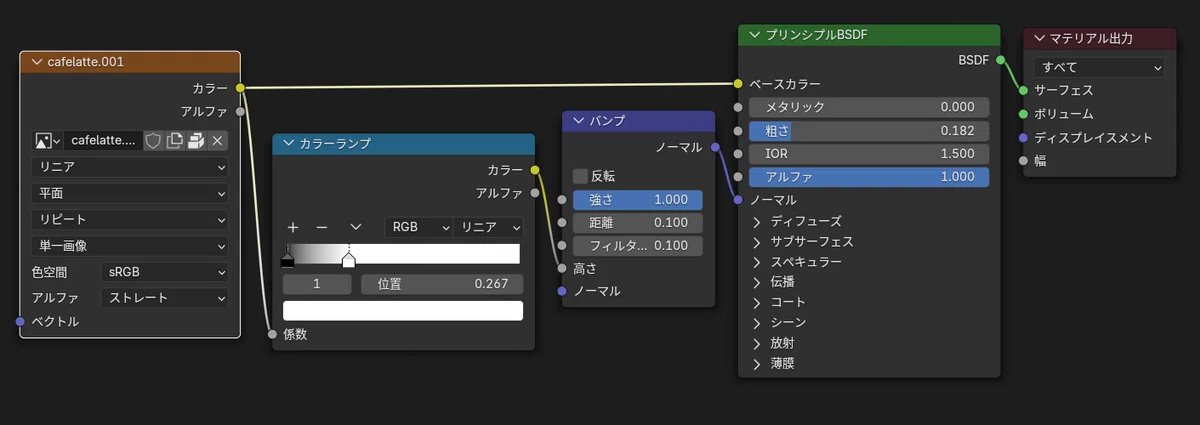
Task: Open the リニア interpolation dropdown in カラーランプ
Action: [x=488, y=227]
